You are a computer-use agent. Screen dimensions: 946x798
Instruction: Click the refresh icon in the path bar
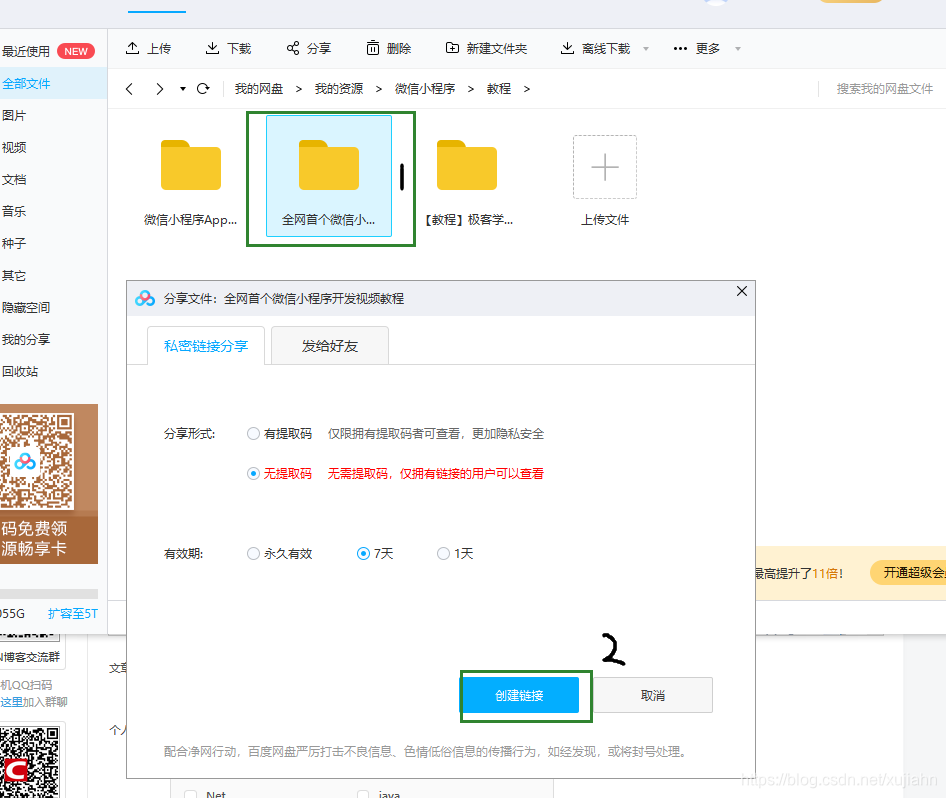click(203, 89)
